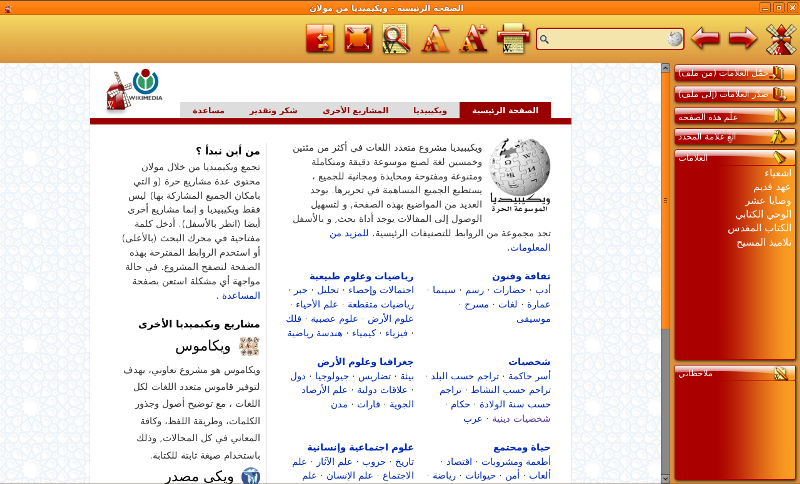Open find-in-page with the magnifier icon
This screenshot has height=484, width=800.
coord(396,38)
